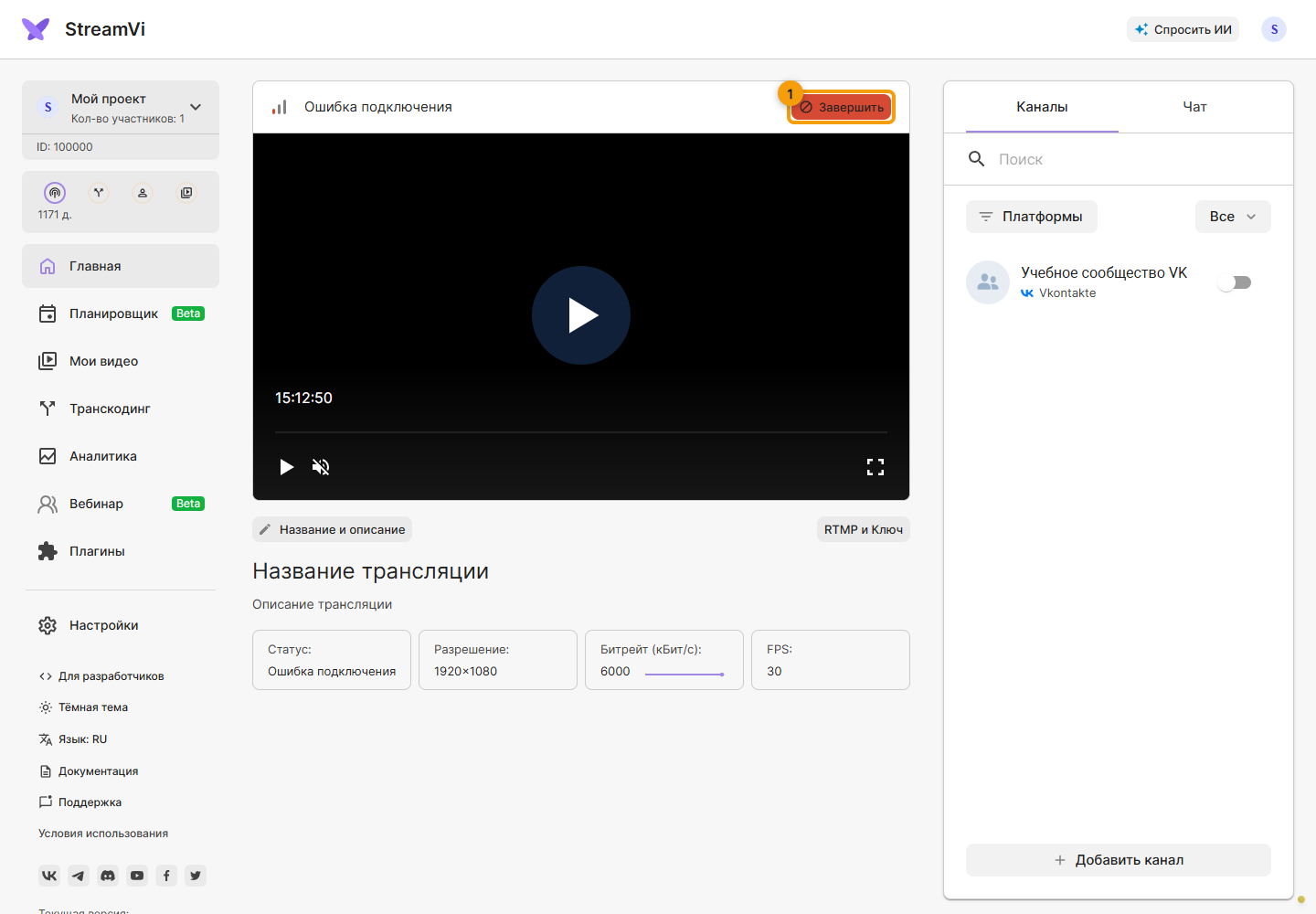This screenshot has width=1316, height=914.
Task: Open the user avatar menu in the header
Action: (x=1274, y=29)
